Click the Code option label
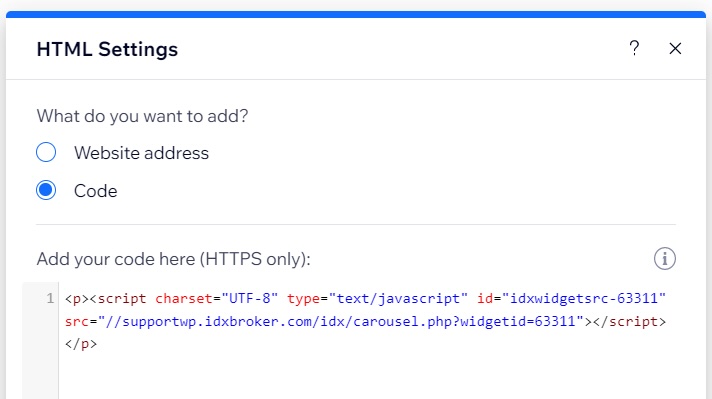 pos(96,191)
